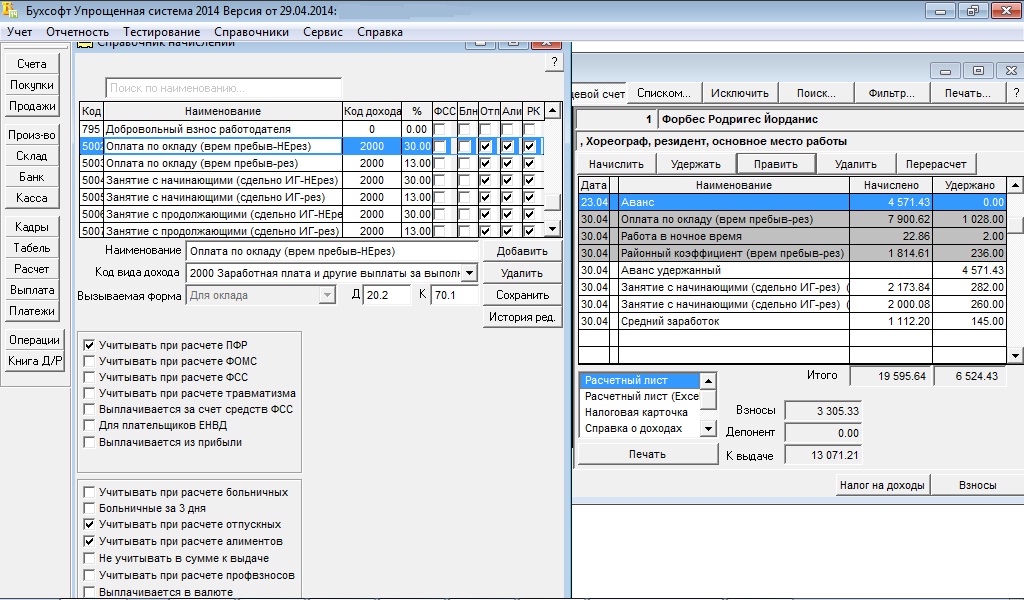Click the Налог на доходы button

883,485
